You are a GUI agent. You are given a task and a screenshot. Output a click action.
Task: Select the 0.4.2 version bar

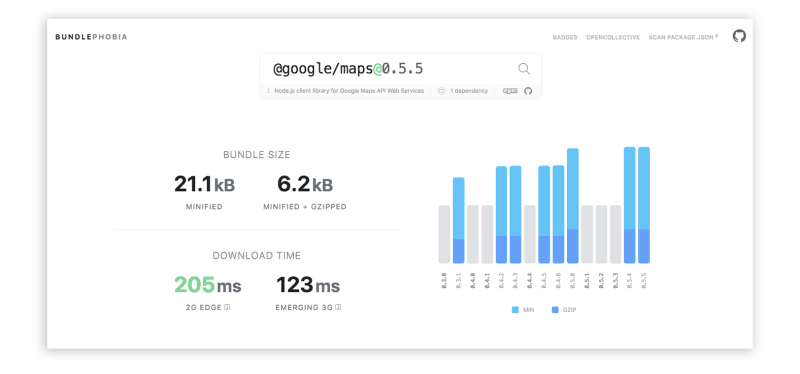click(502, 215)
